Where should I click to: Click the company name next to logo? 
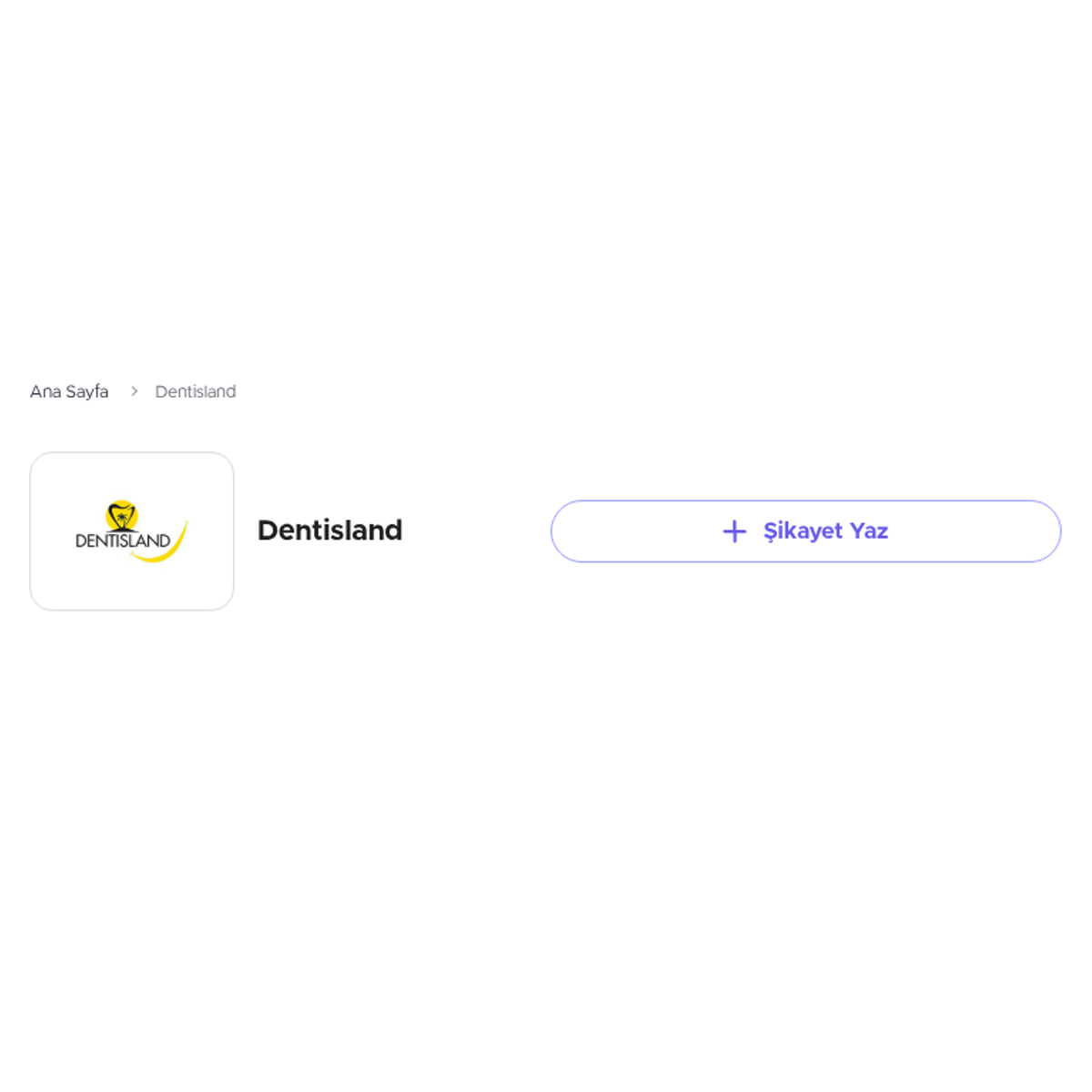[x=329, y=531]
